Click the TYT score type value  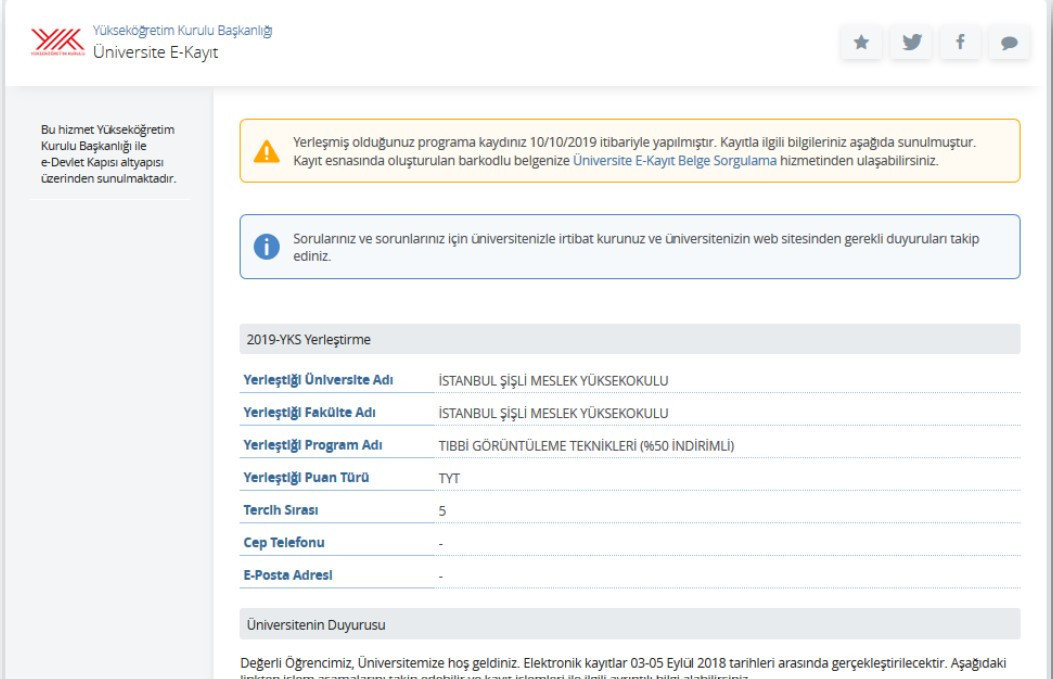click(x=449, y=479)
